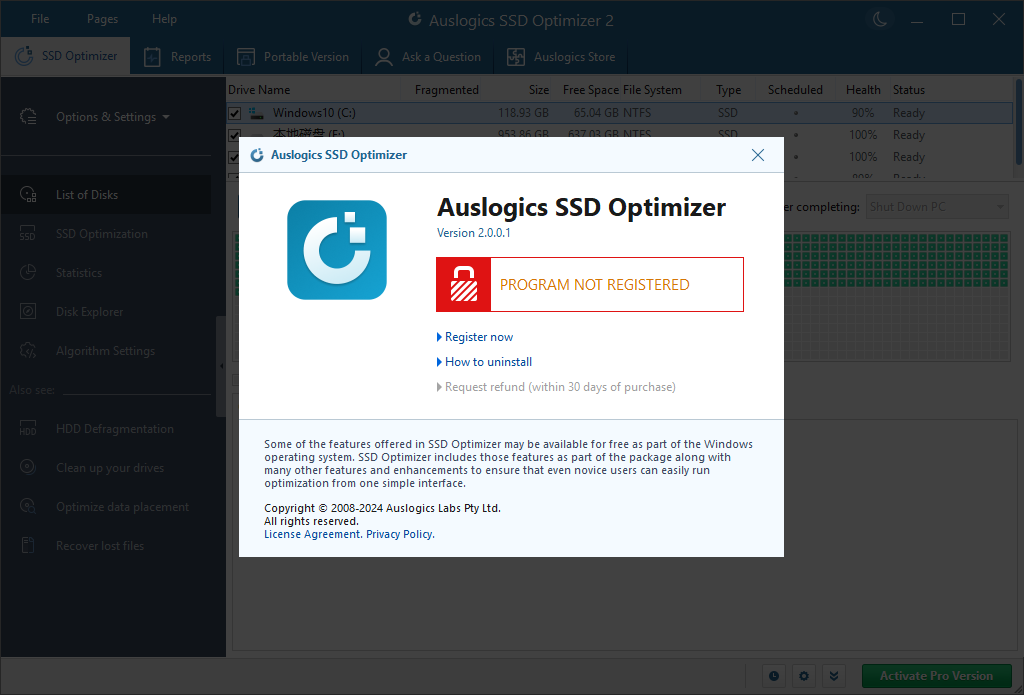This screenshot has width=1024, height=695.
Task: Open the Options & Settings dropdown arrow
Action: tap(166, 117)
